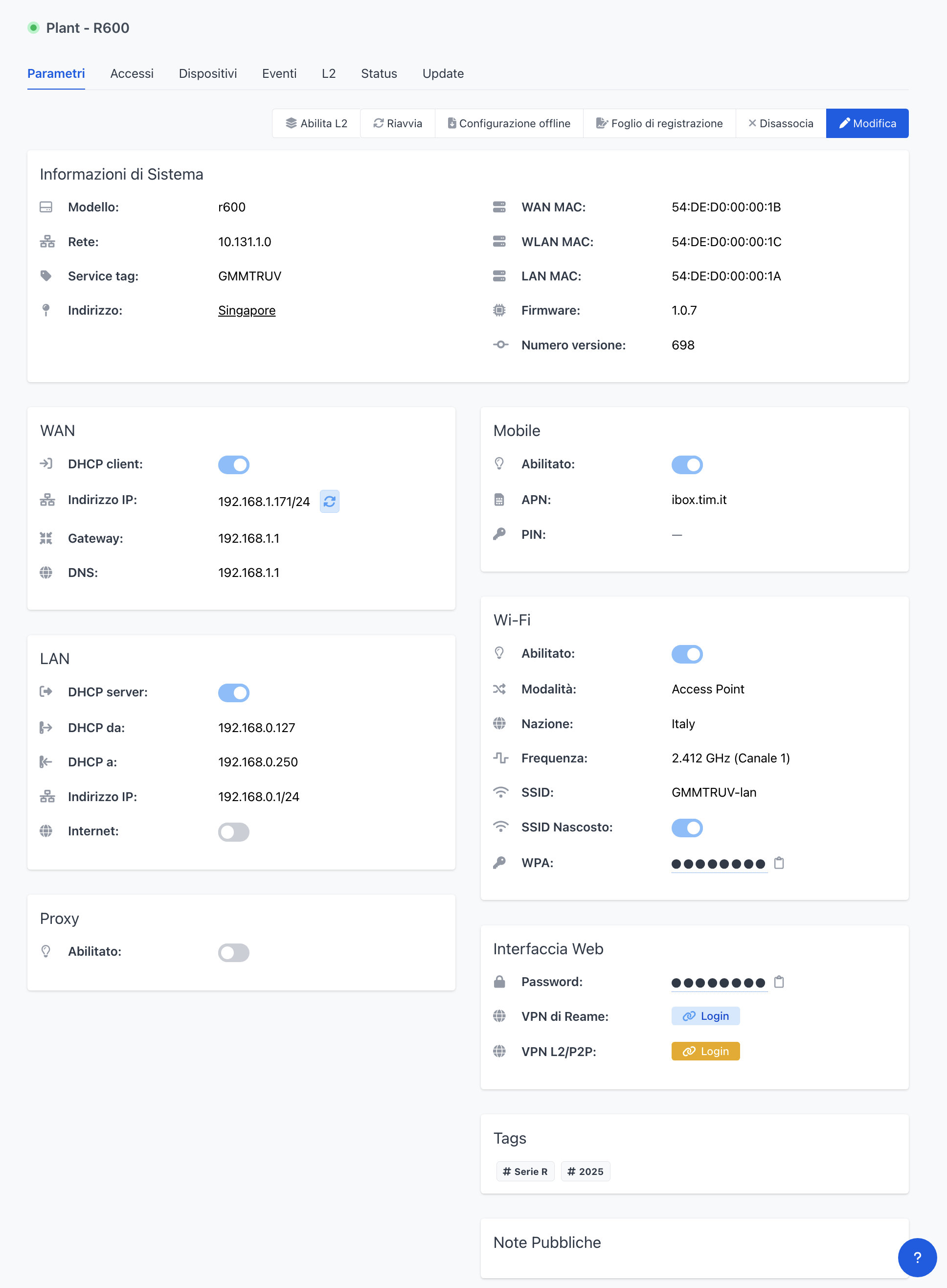Copy the WPA key clipboard icon
The width and height of the screenshot is (947, 1288).
coord(778,863)
